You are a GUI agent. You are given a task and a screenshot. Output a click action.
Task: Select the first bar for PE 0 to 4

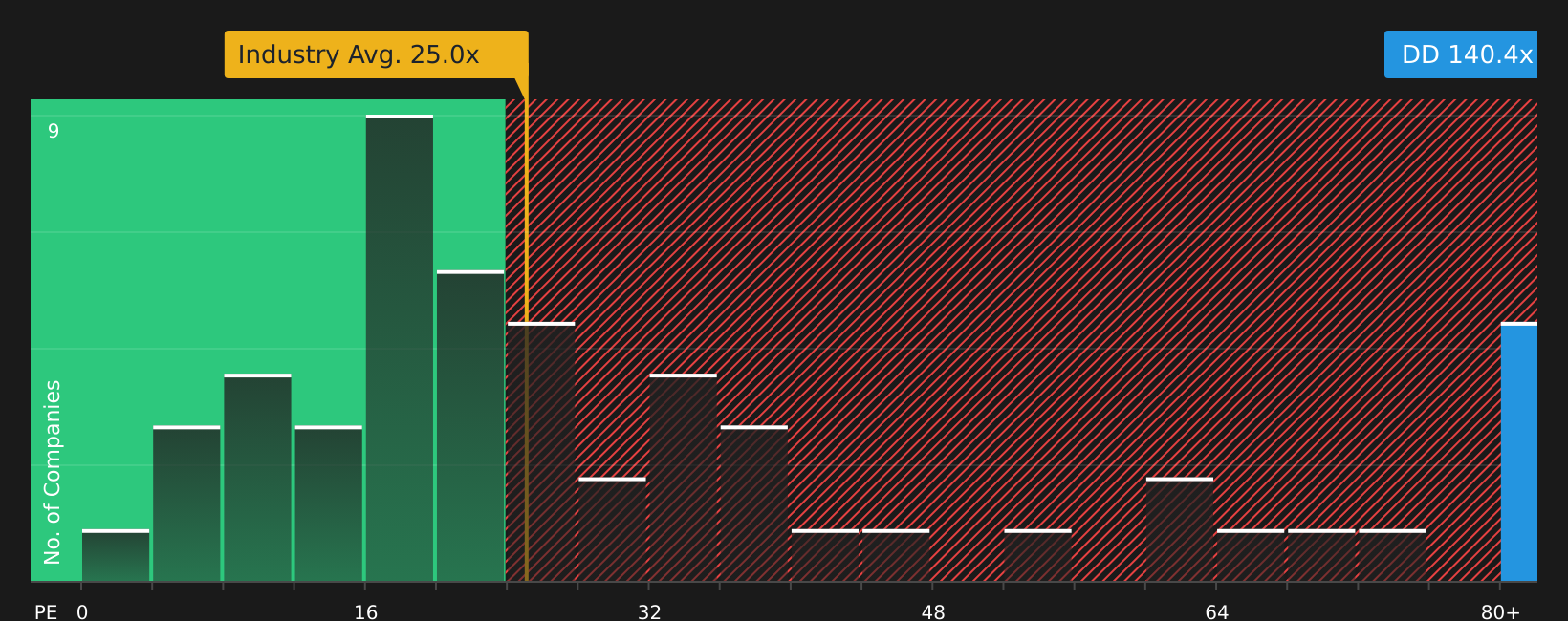click(x=116, y=555)
